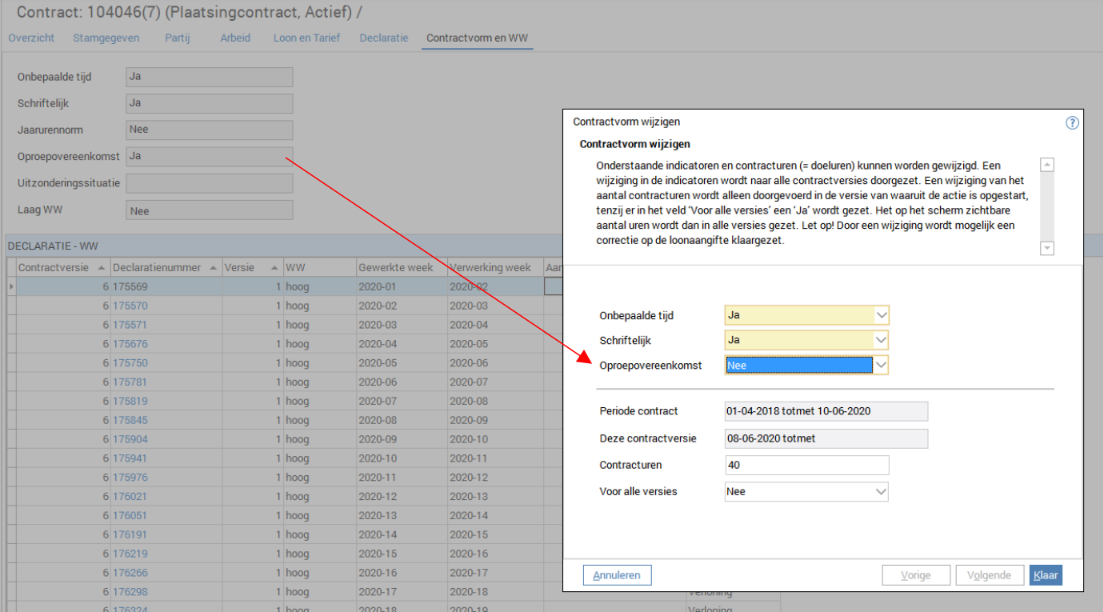Click the Klaar button
1103x612 pixels.
[1045, 575]
